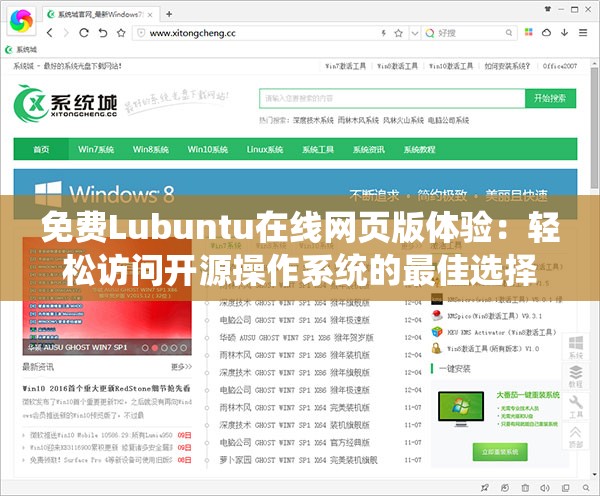
Task: Select 系统资讯 navigation item
Action: [x=369, y=149]
